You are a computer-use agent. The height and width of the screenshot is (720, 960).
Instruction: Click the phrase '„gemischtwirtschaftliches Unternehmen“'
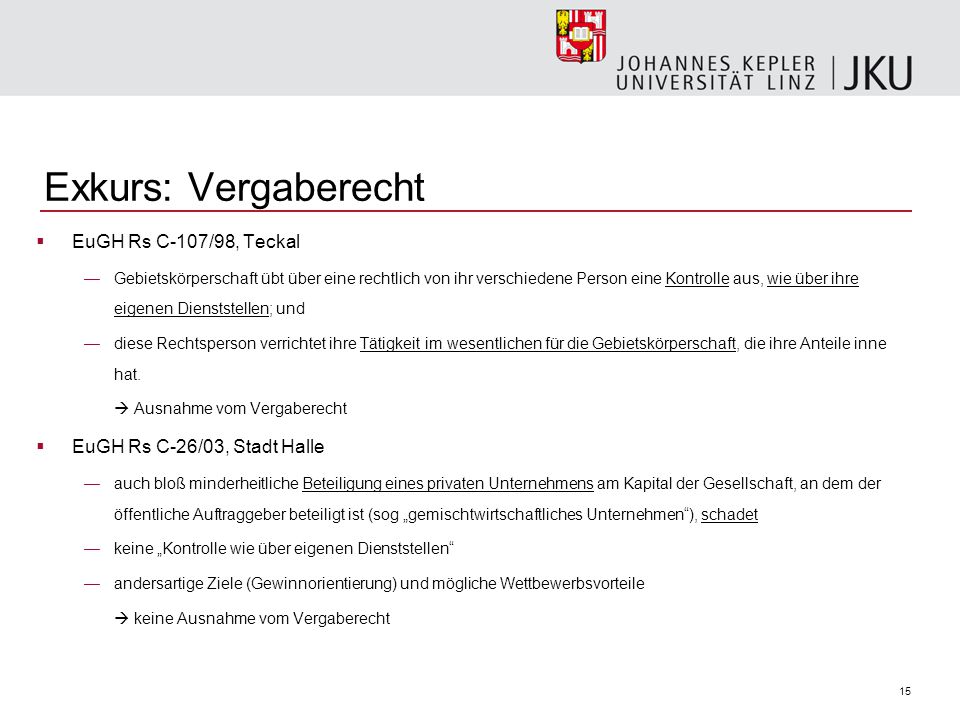pyautogui.click(x=547, y=514)
